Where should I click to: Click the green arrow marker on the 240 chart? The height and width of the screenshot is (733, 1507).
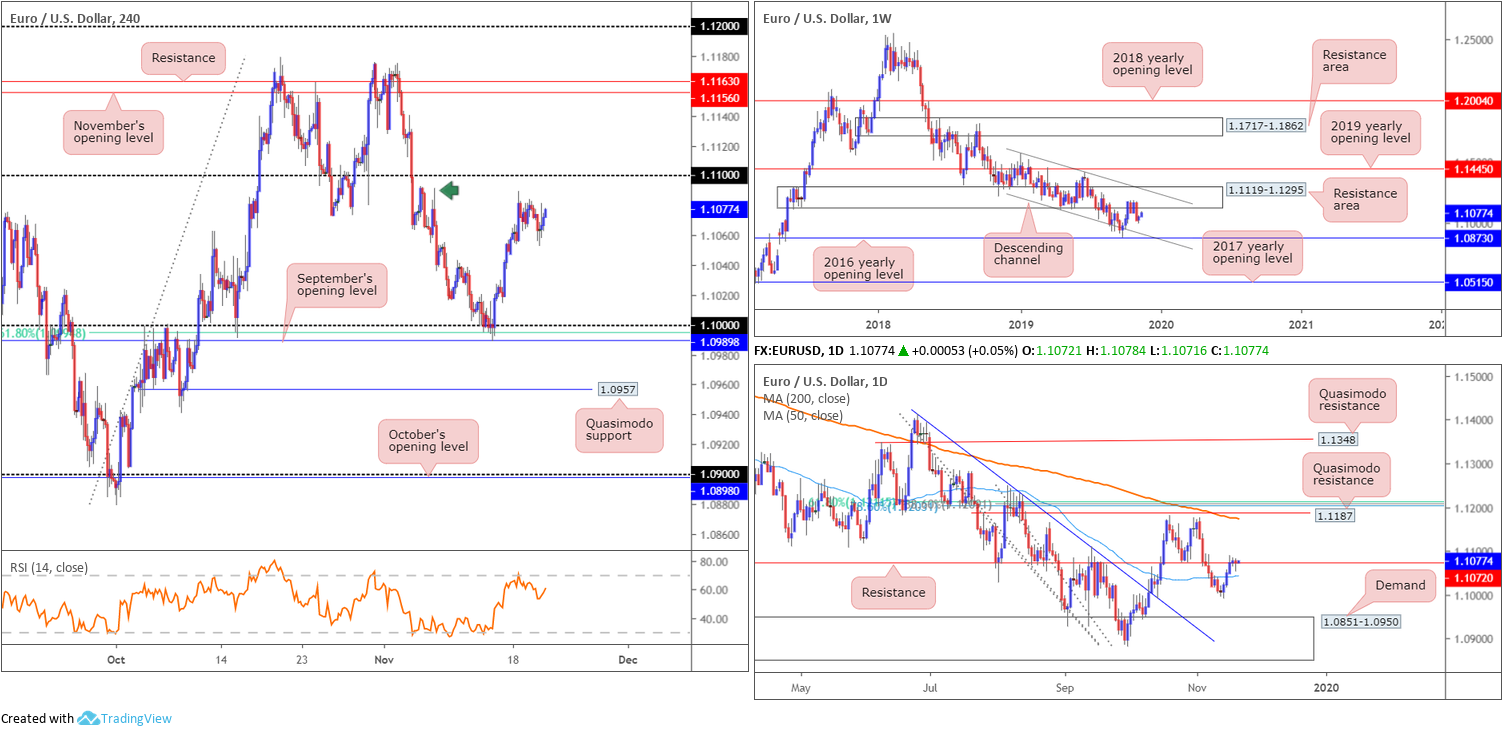[449, 190]
